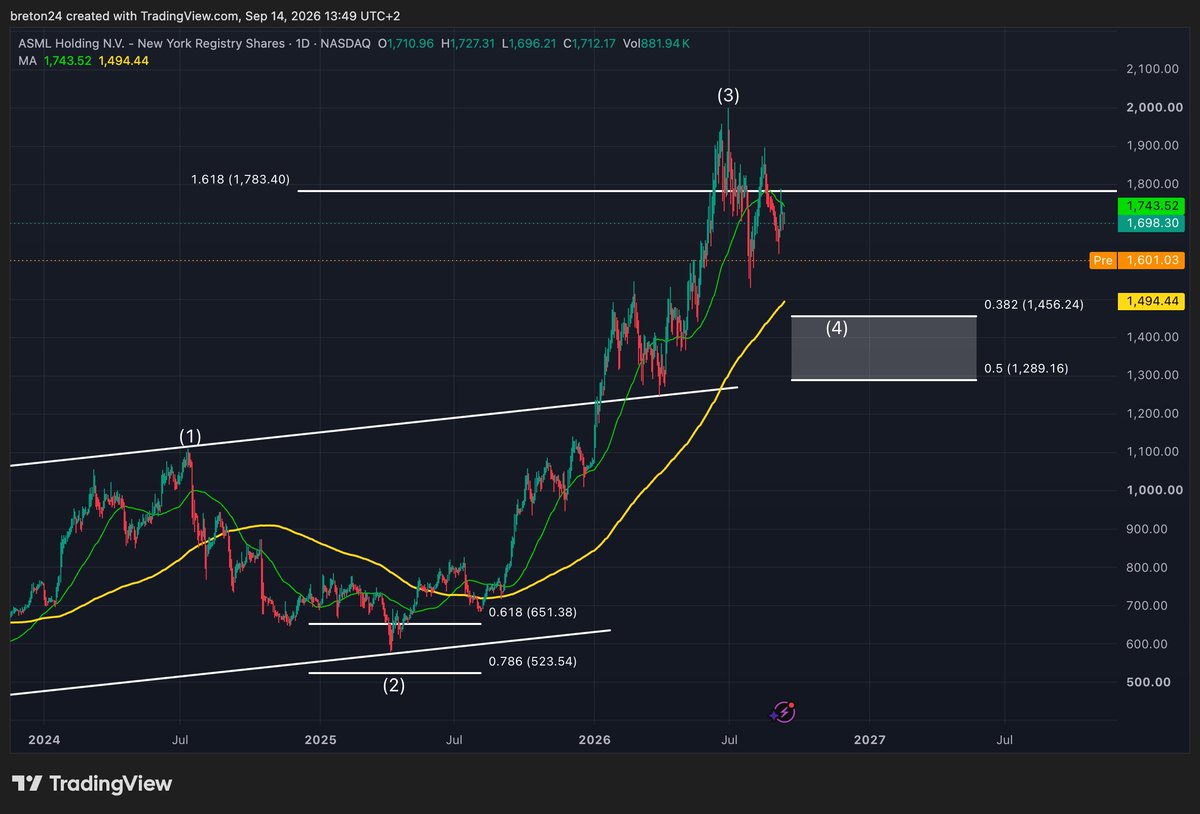
Task: Click the Jul label between 2026 and 2027
Action: click(x=729, y=740)
